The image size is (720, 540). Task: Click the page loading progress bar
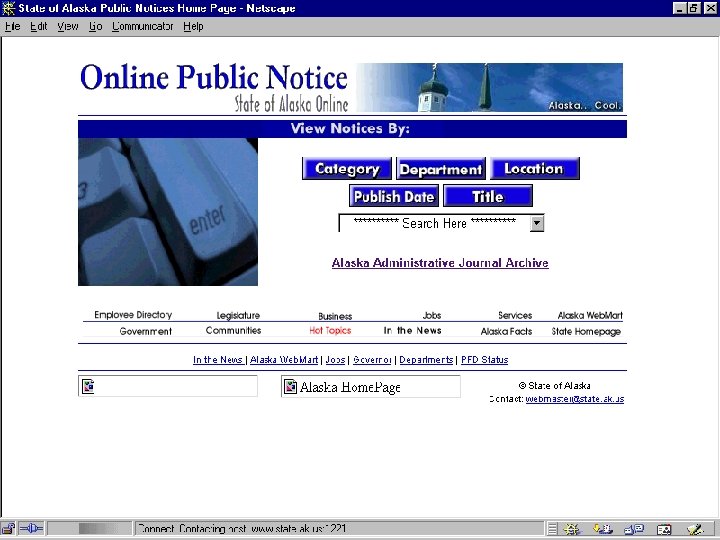(x=90, y=529)
